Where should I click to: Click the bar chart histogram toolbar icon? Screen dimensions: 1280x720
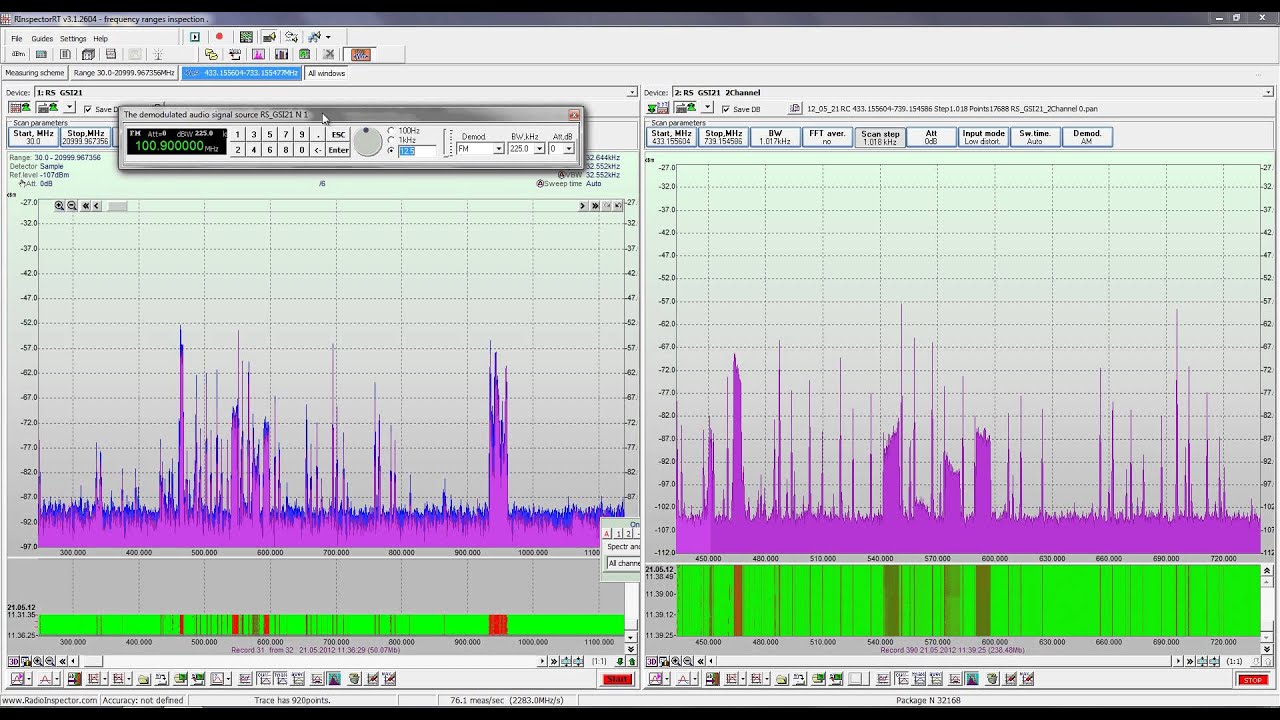pyautogui.click(x=281, y=54)
